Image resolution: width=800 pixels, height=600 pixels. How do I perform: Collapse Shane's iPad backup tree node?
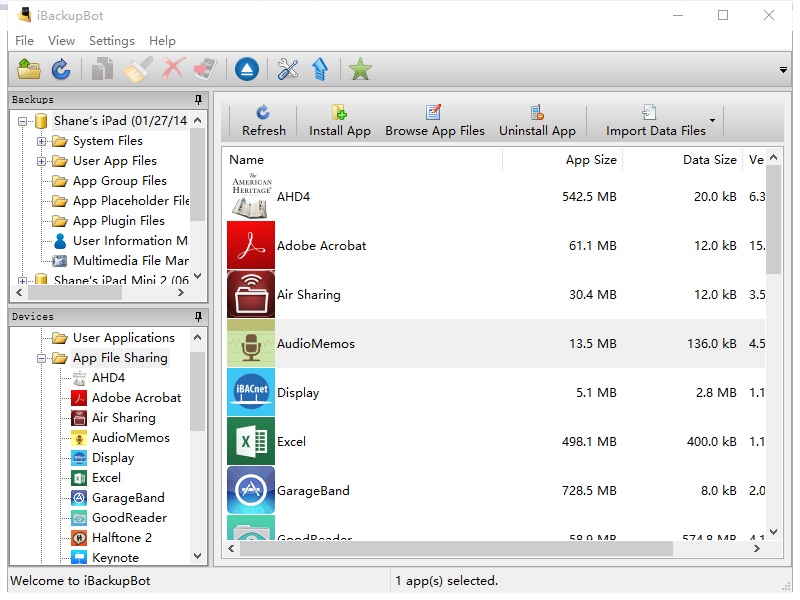point(22,121)
